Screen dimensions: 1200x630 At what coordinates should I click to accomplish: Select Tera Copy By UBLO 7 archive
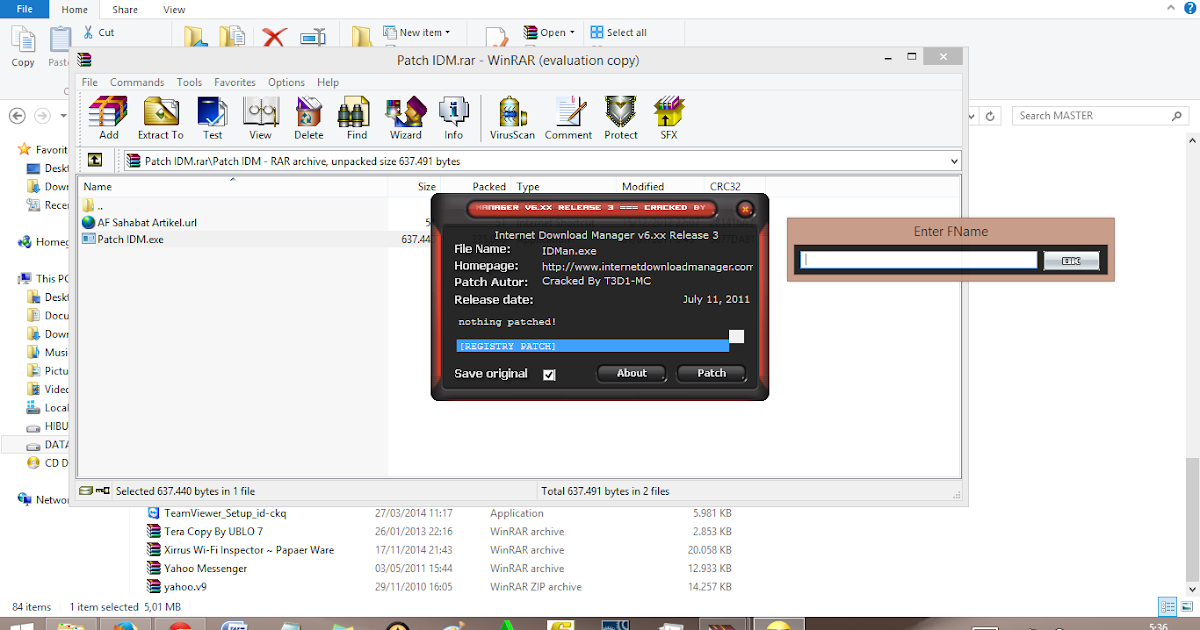pos(205,531)
